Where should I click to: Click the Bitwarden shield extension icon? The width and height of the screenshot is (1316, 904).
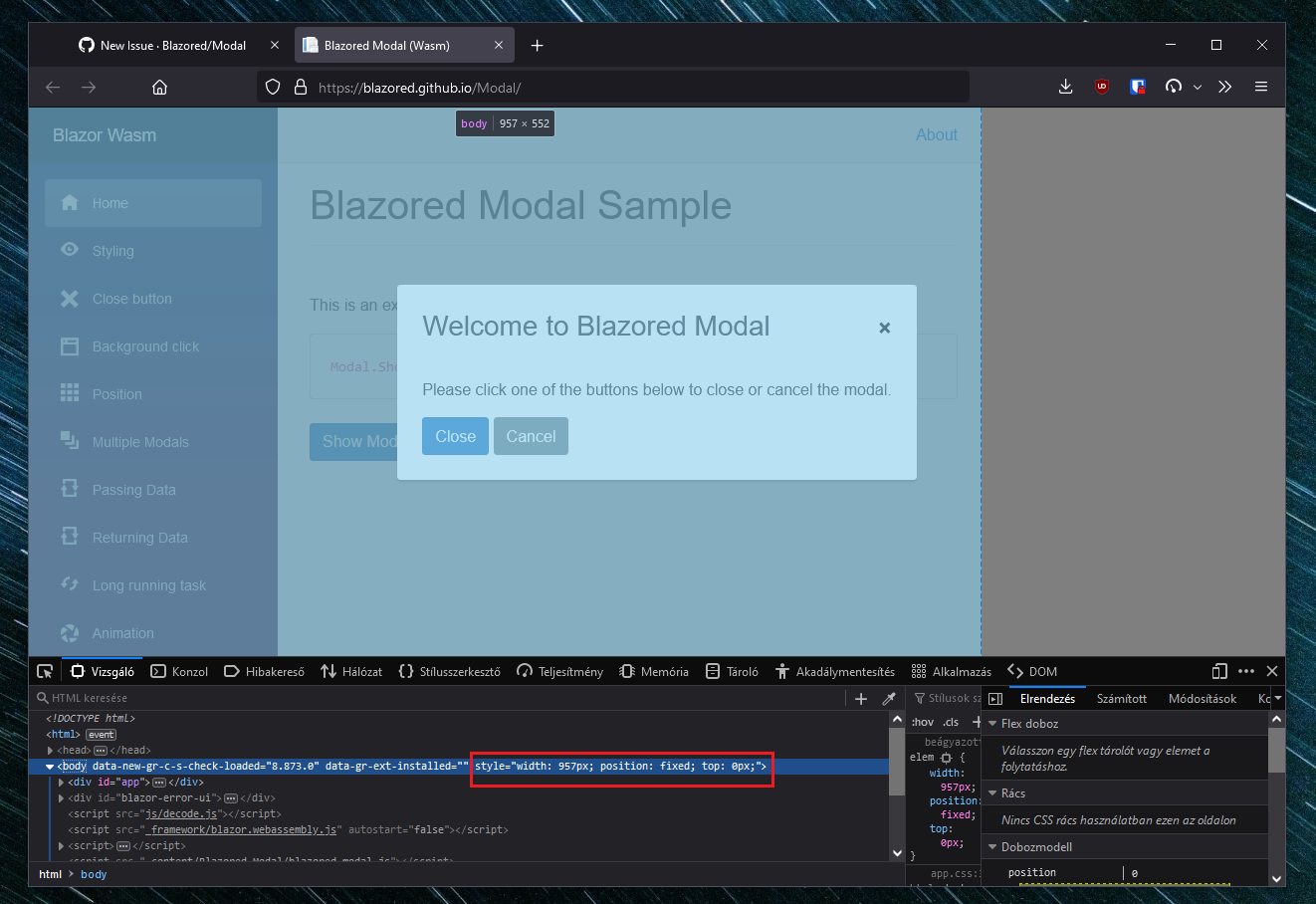click(x=1138, y=87)
